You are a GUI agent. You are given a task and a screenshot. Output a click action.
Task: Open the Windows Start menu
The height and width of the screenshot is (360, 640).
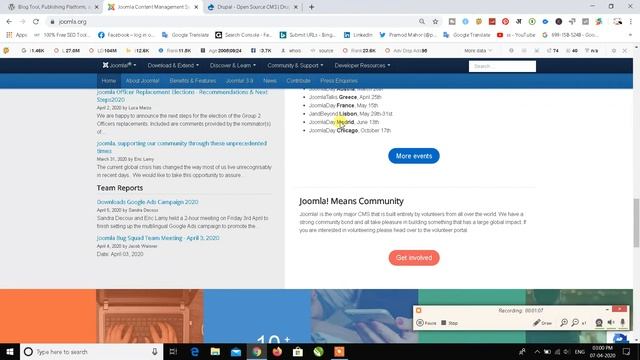click(10, 351)
